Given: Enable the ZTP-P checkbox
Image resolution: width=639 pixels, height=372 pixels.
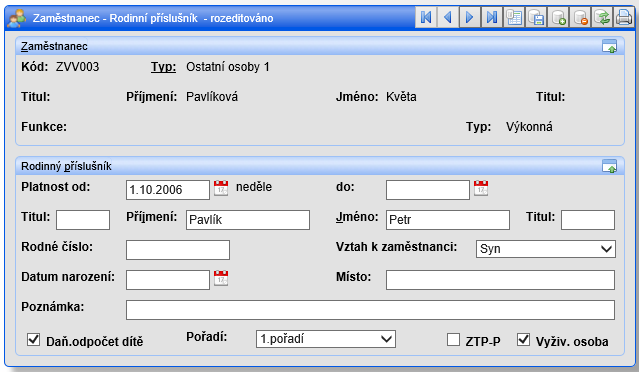Looking at the screenshot, I should 453,339.
